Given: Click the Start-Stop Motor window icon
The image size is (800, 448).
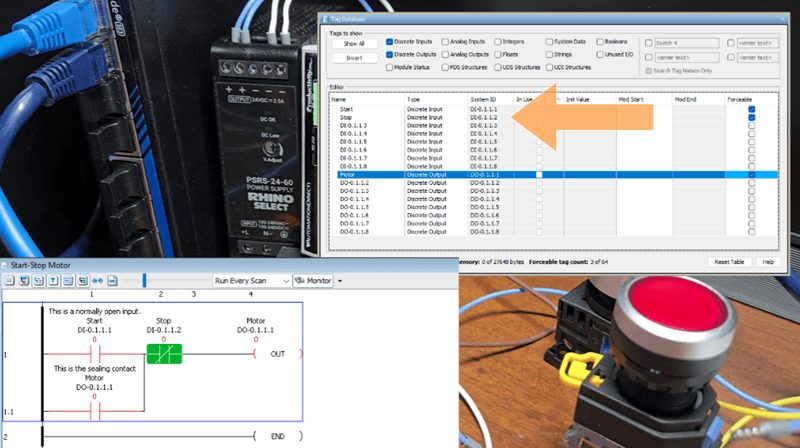Looking at the screenshot, I should point(5,265).
